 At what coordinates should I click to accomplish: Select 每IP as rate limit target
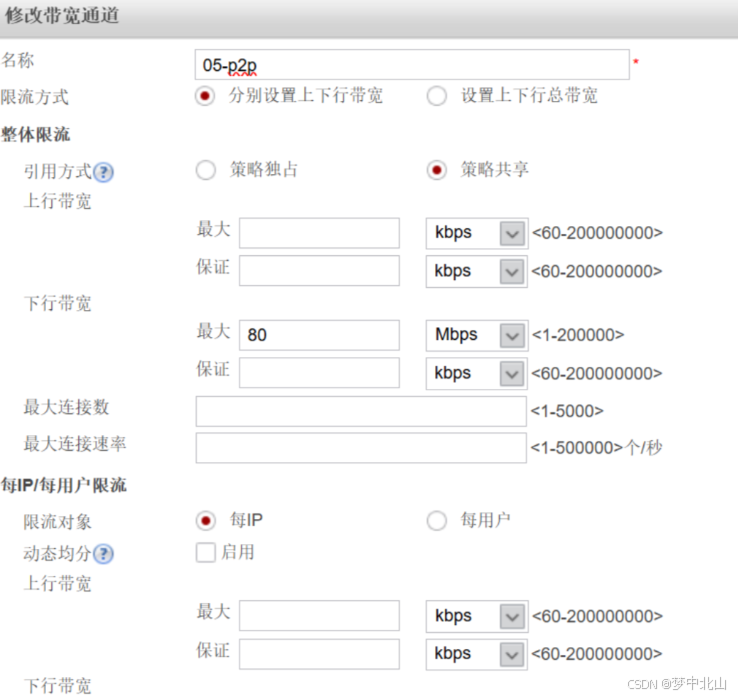[206, 521]
